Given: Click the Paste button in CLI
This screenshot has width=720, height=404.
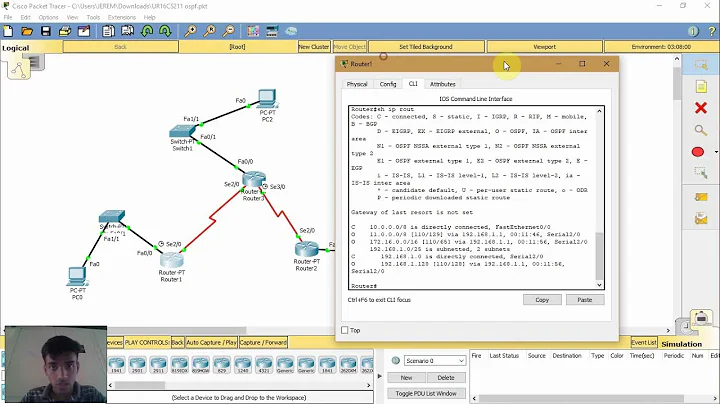Looking at the screenshot, I should (585, 300).
